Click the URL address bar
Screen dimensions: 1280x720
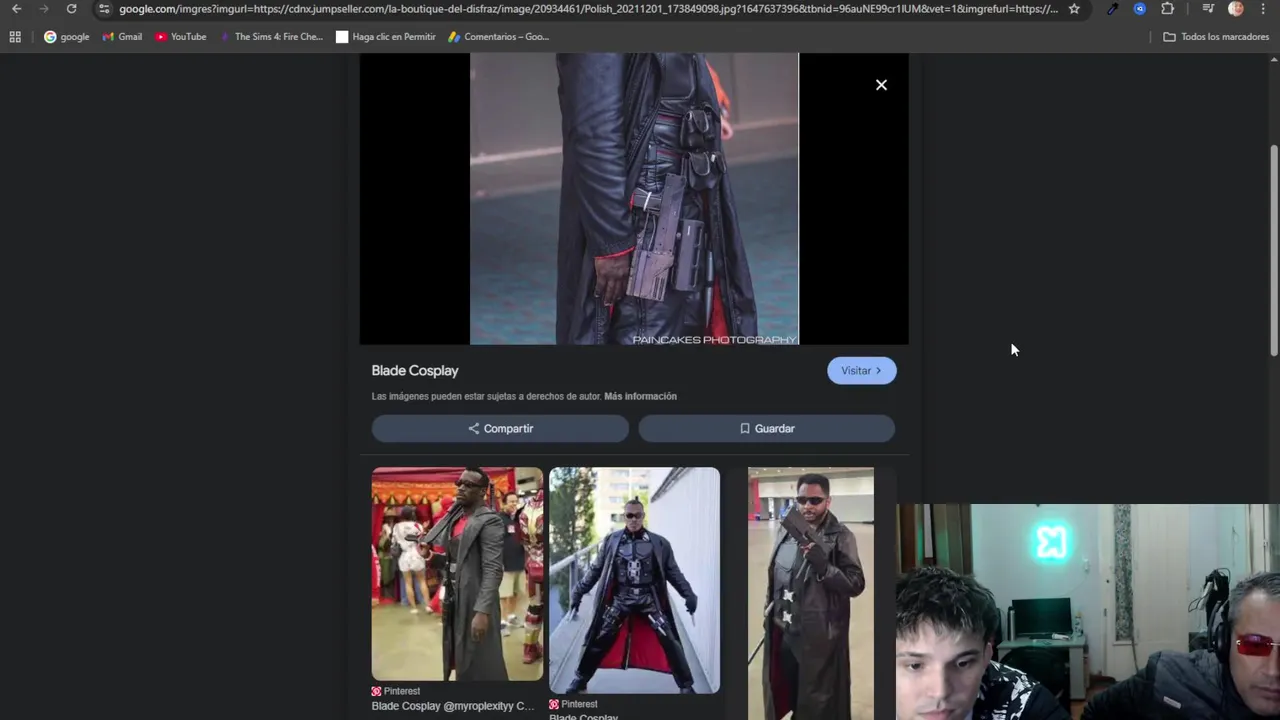pos(588,9)
